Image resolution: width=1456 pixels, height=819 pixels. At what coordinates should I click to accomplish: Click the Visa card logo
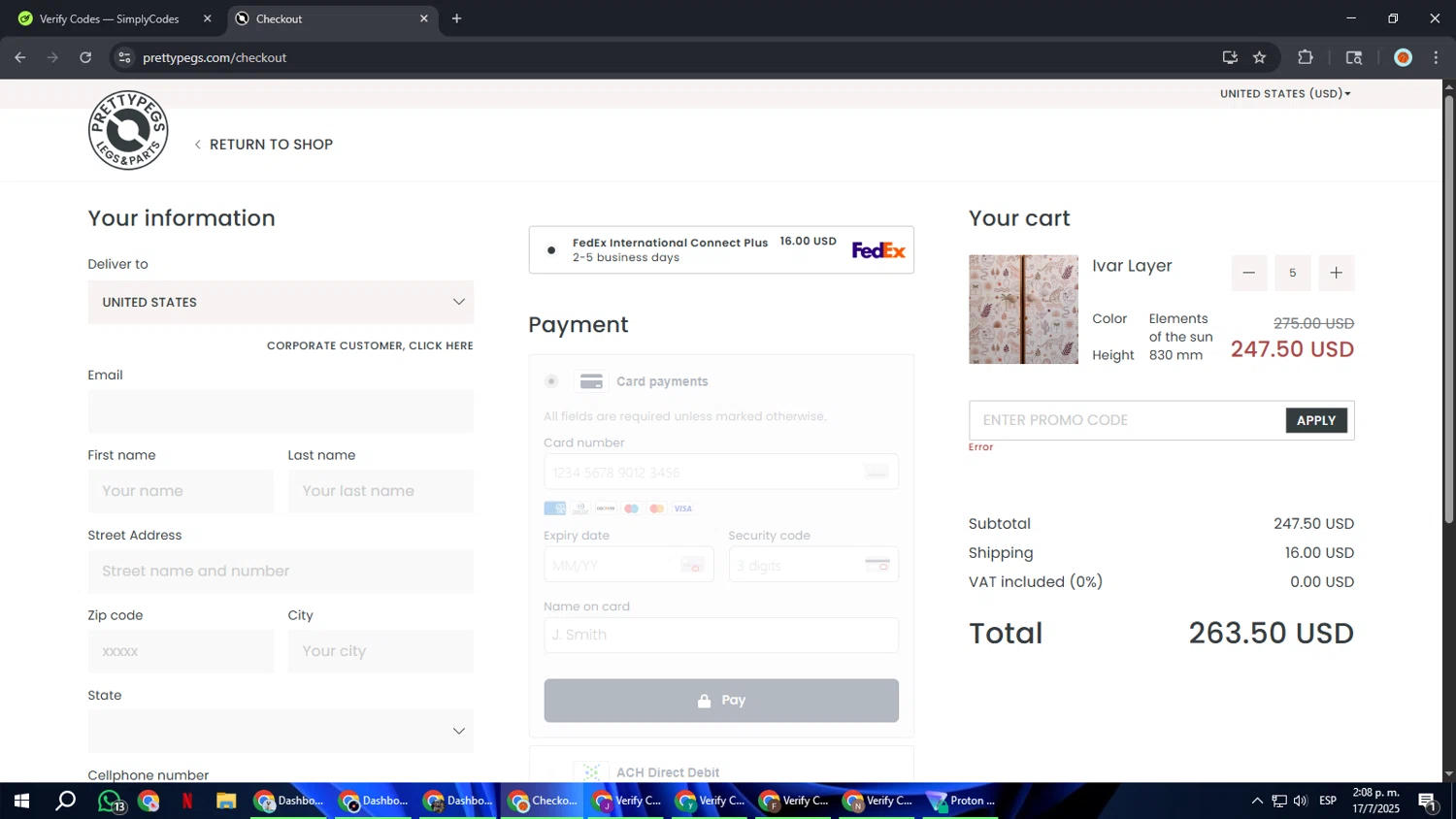[x=683, y=508]
